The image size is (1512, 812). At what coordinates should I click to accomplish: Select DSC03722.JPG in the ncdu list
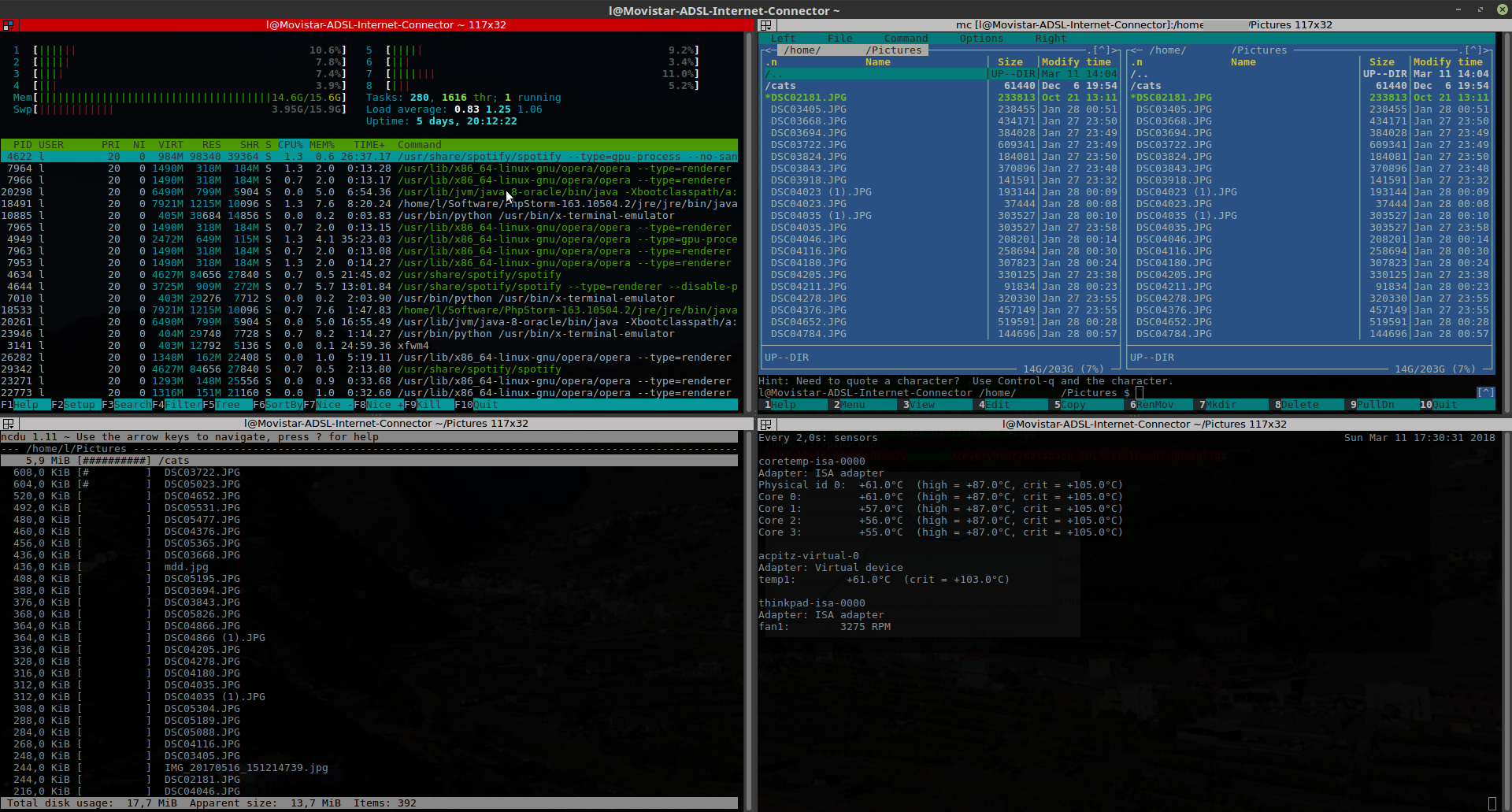click(x=369, y=473)
